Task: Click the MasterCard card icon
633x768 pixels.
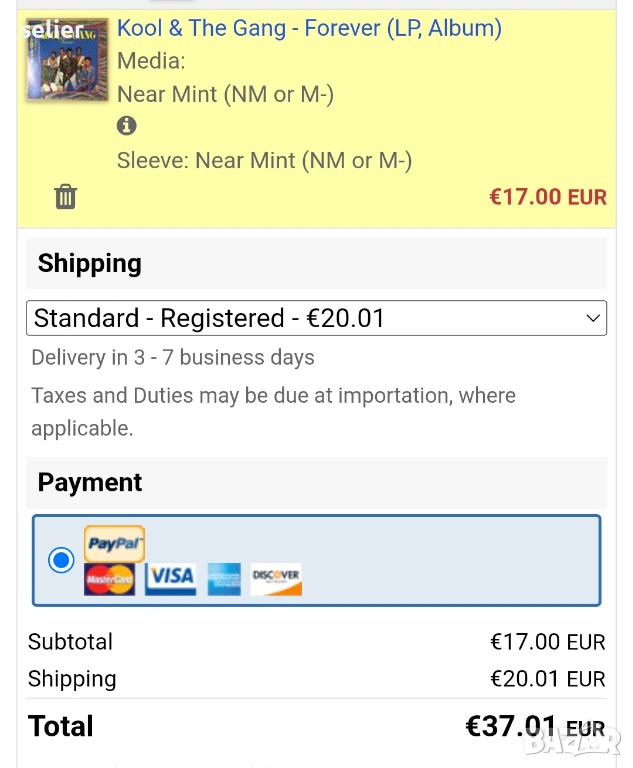Action: [109, 579]
